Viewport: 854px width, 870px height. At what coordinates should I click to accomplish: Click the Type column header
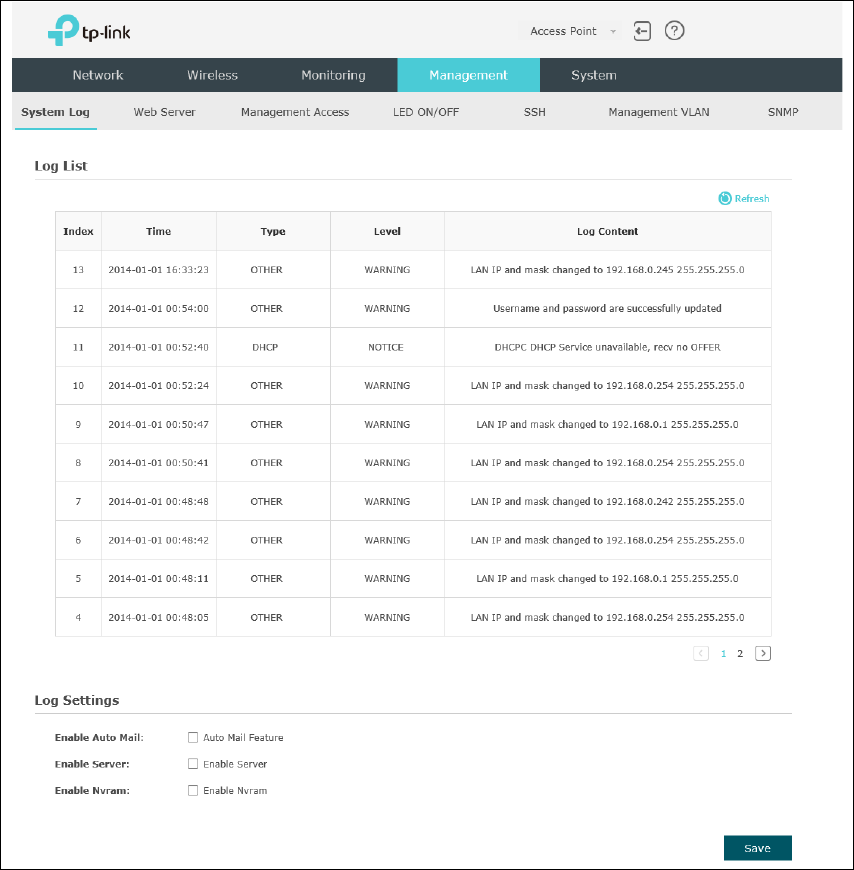[x=273, y=231]
